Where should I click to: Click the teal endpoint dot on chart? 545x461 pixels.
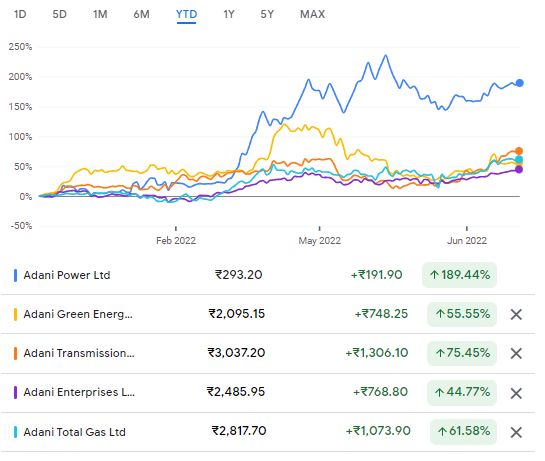519,160
